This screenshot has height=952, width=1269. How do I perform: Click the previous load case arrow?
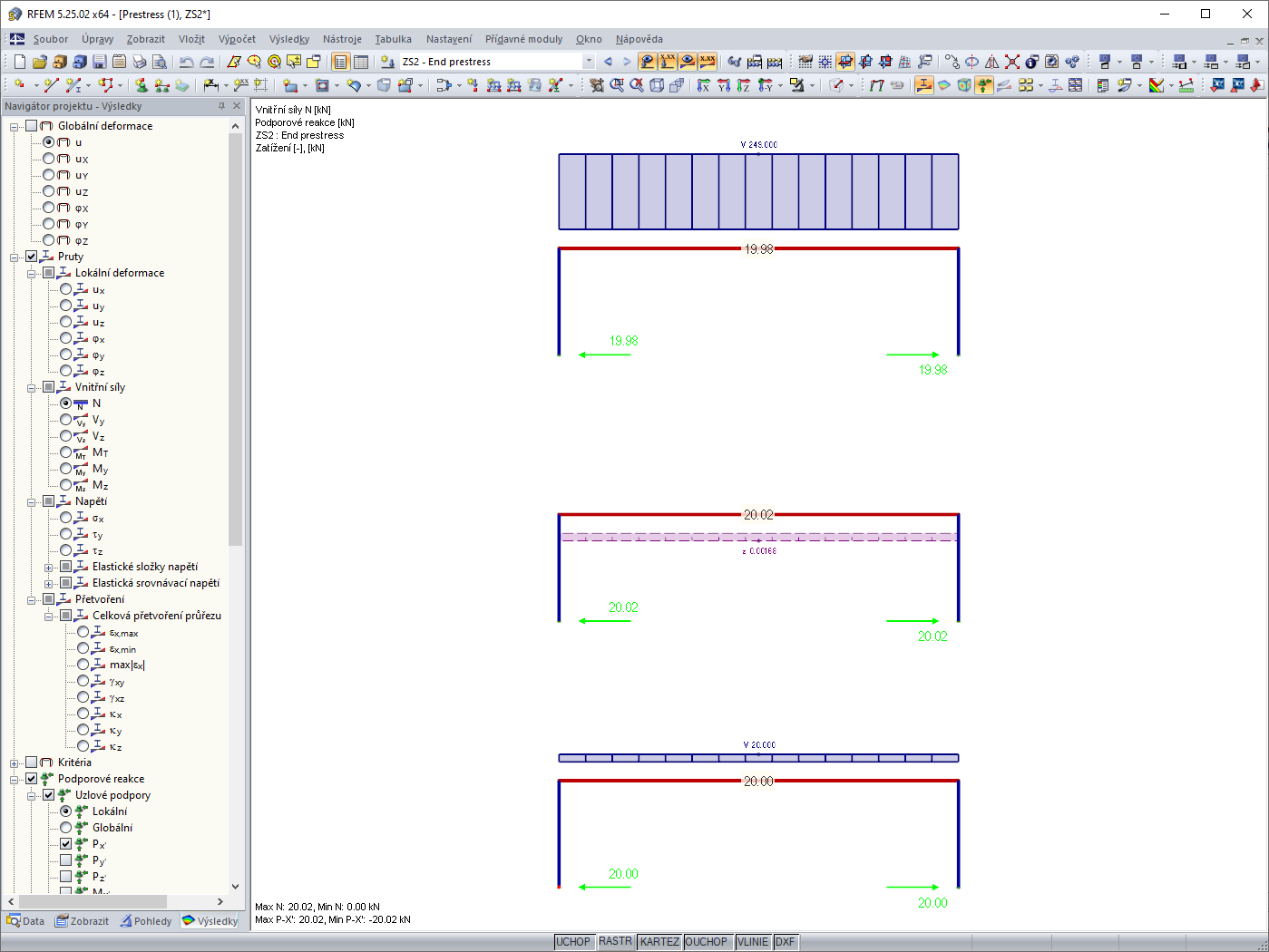608,62
